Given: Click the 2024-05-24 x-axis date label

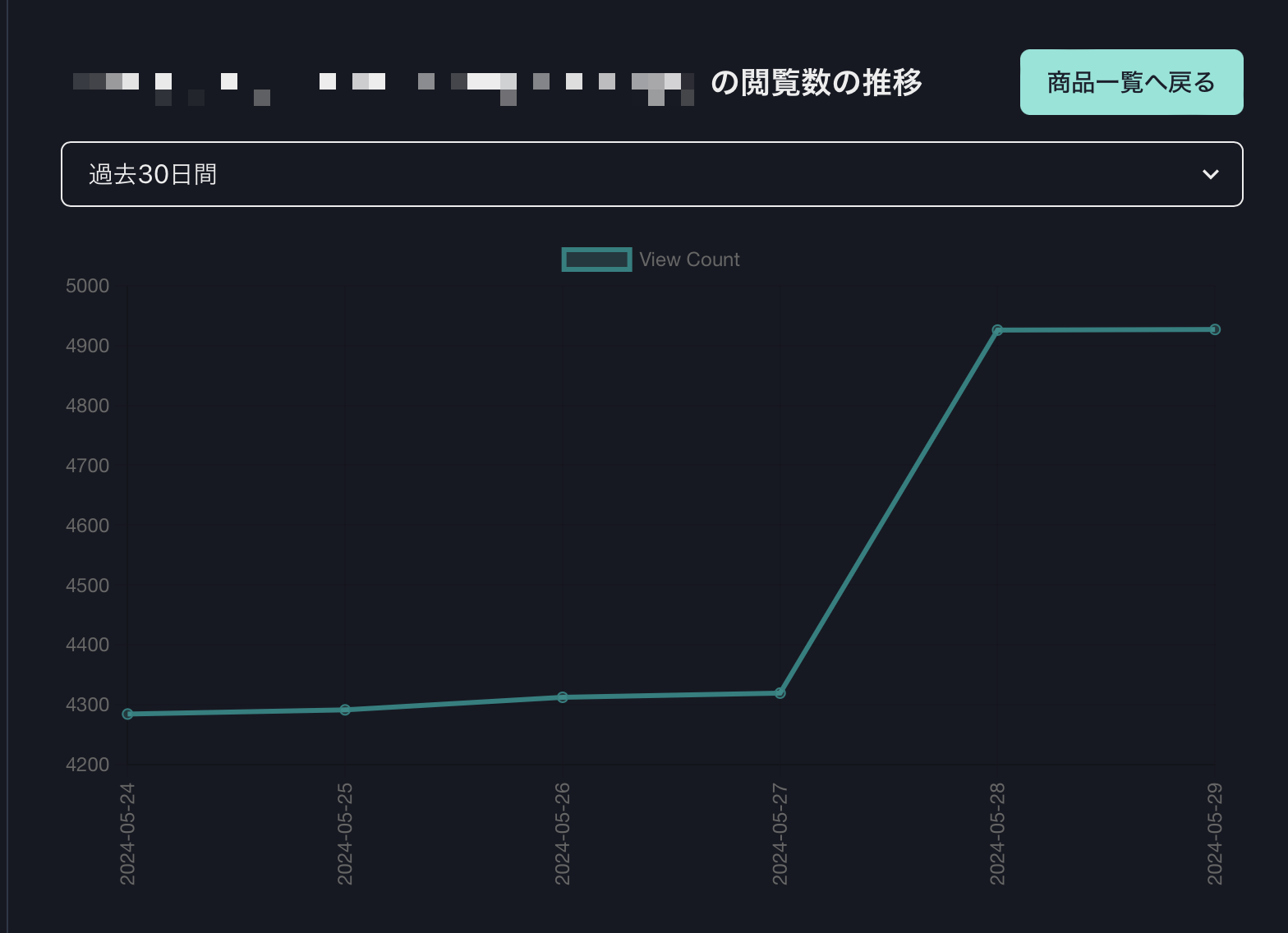Looking at the screenshot, I should pyautogui.click(x=127, y=834).
